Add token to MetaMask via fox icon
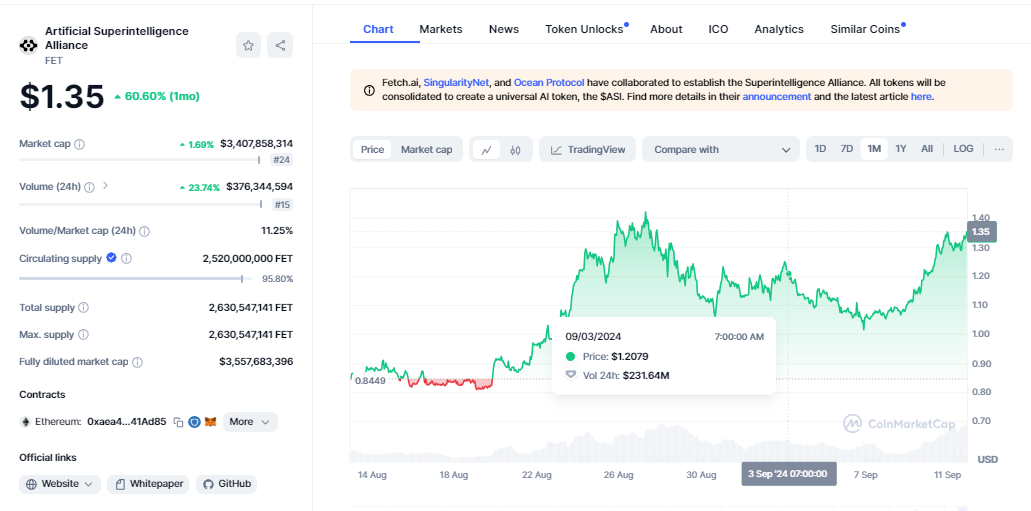 coord(210,422)
